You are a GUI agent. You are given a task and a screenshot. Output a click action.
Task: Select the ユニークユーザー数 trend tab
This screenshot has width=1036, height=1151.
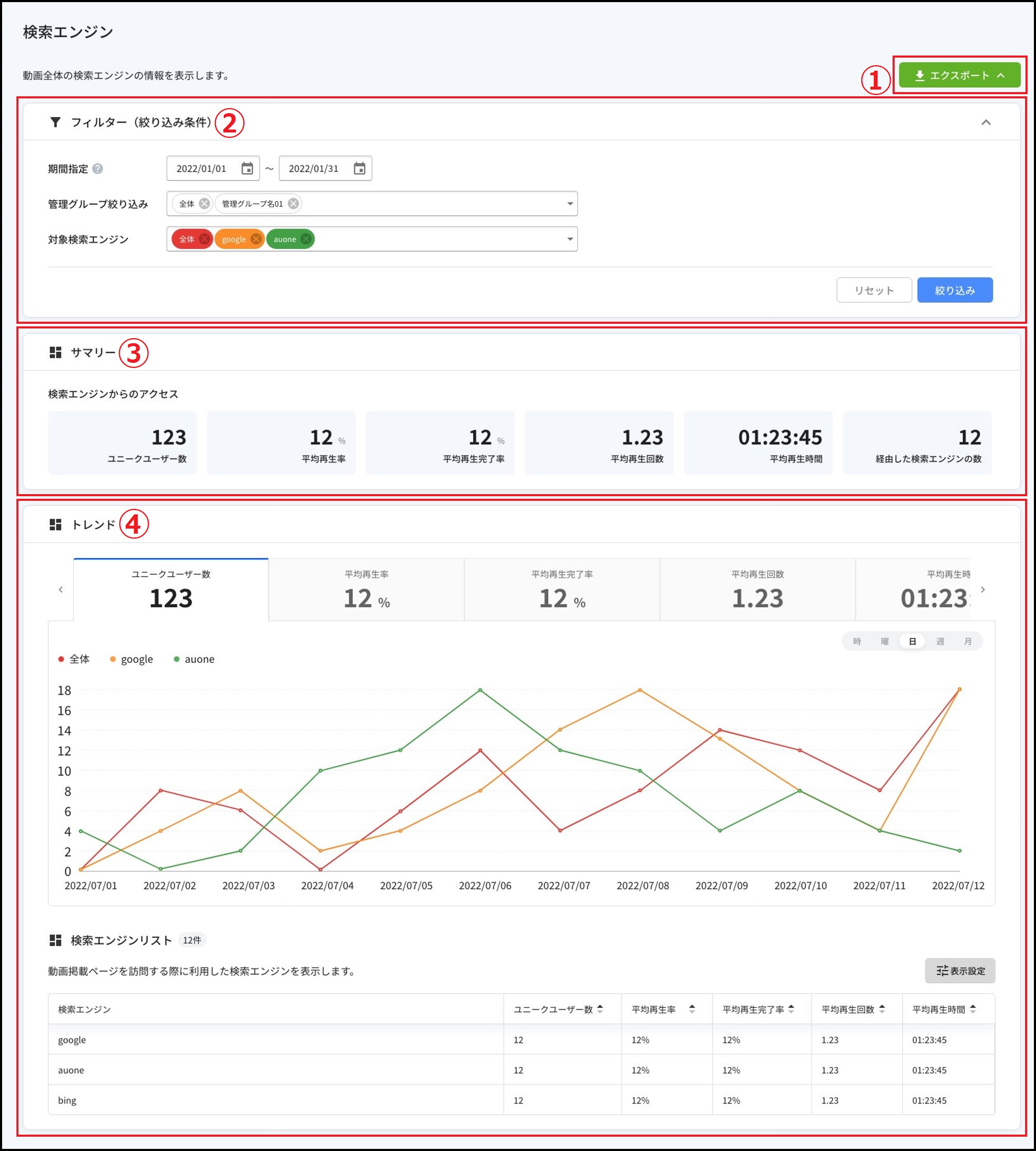coord(171,590)
